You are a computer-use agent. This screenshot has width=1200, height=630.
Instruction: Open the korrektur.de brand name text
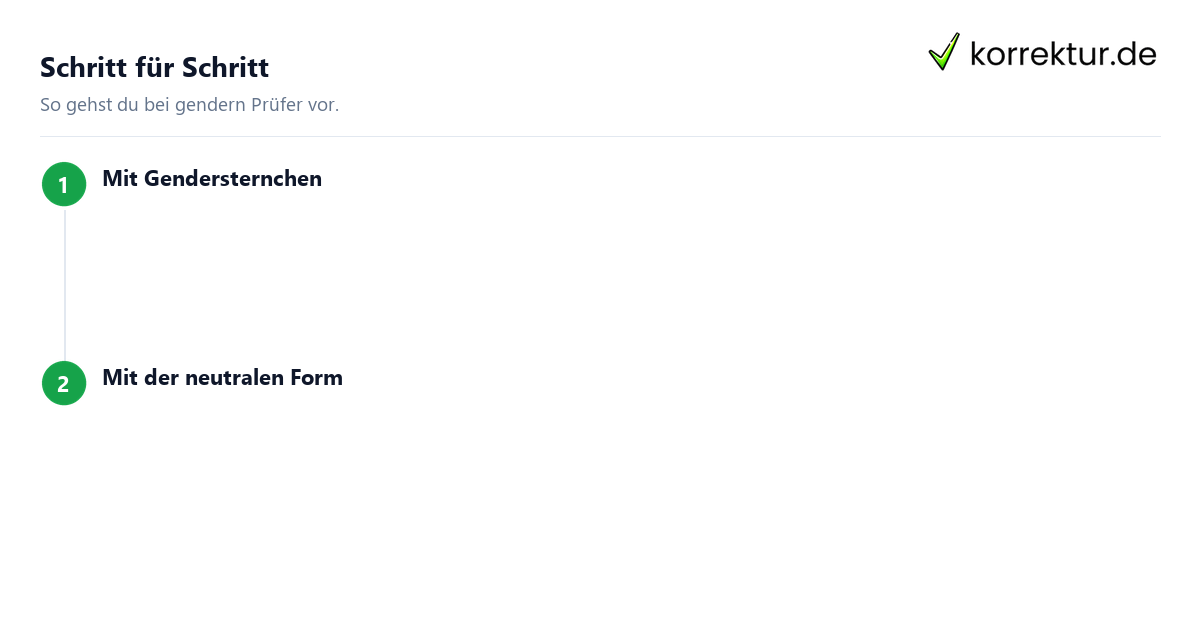pyautogui.click(x=1063, y=54)
